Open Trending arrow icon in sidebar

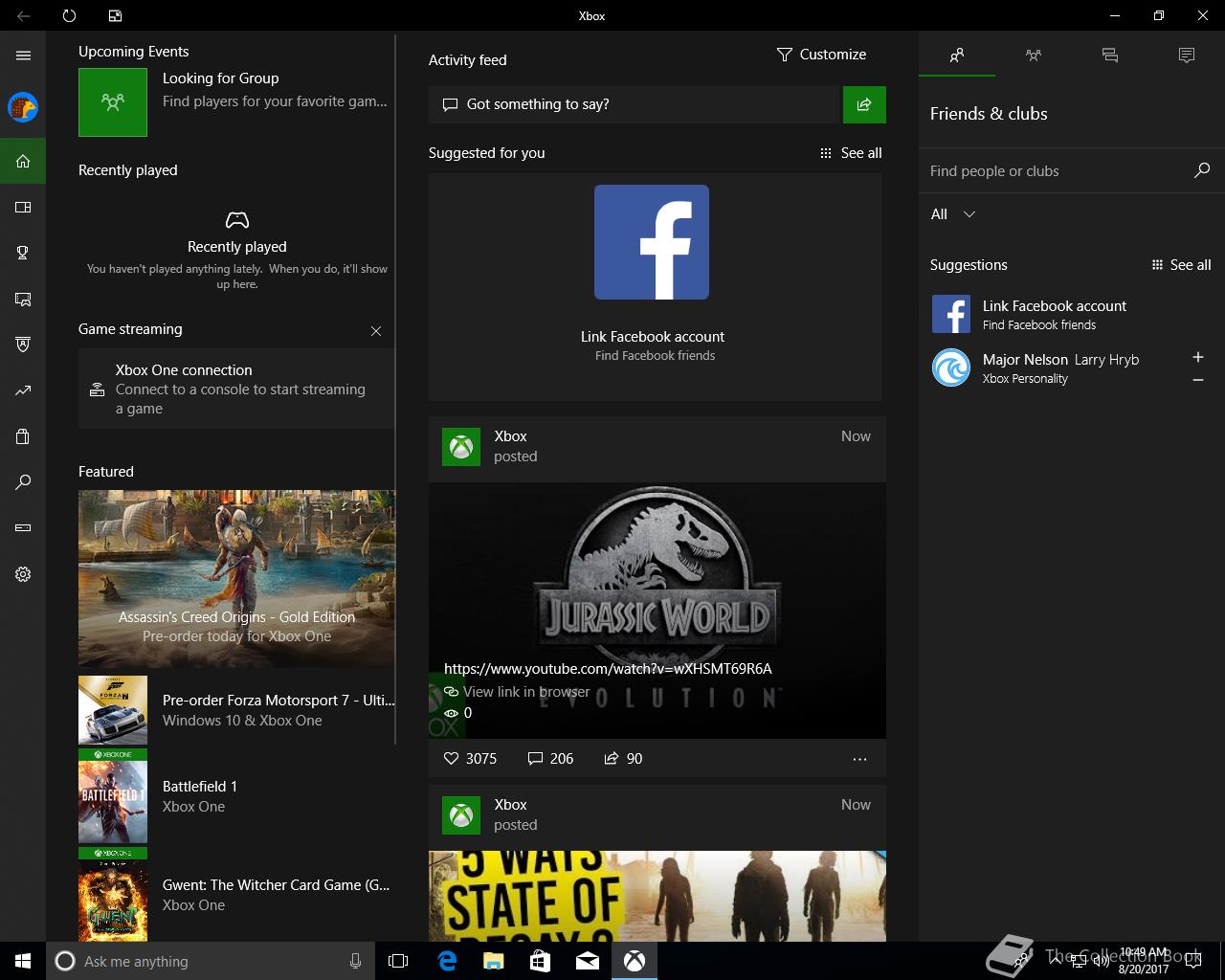[23, 390]
